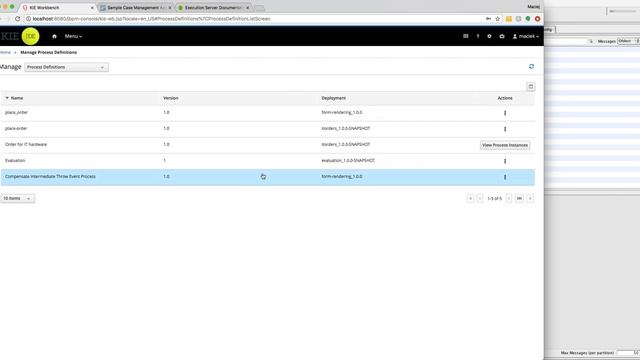Select the Order for IT hardware row

coord(267,145)
